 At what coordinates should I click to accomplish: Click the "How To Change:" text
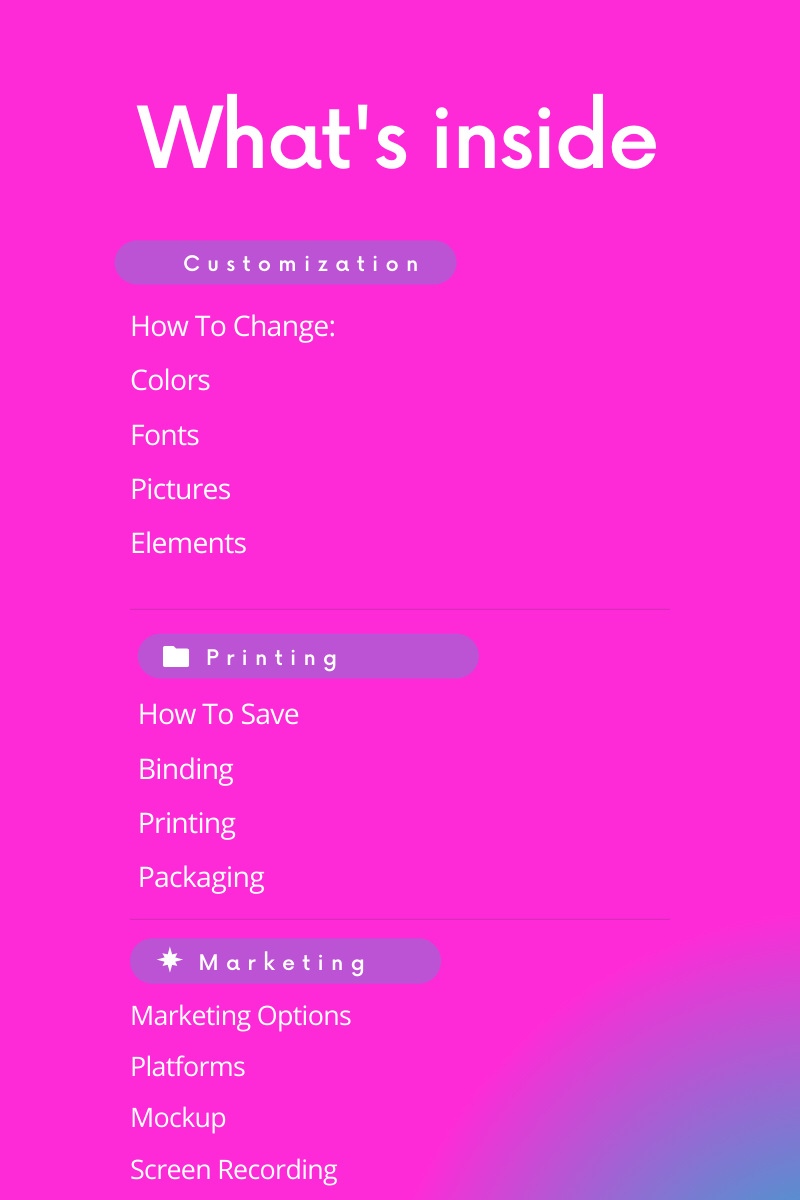(x=233, y=326)
